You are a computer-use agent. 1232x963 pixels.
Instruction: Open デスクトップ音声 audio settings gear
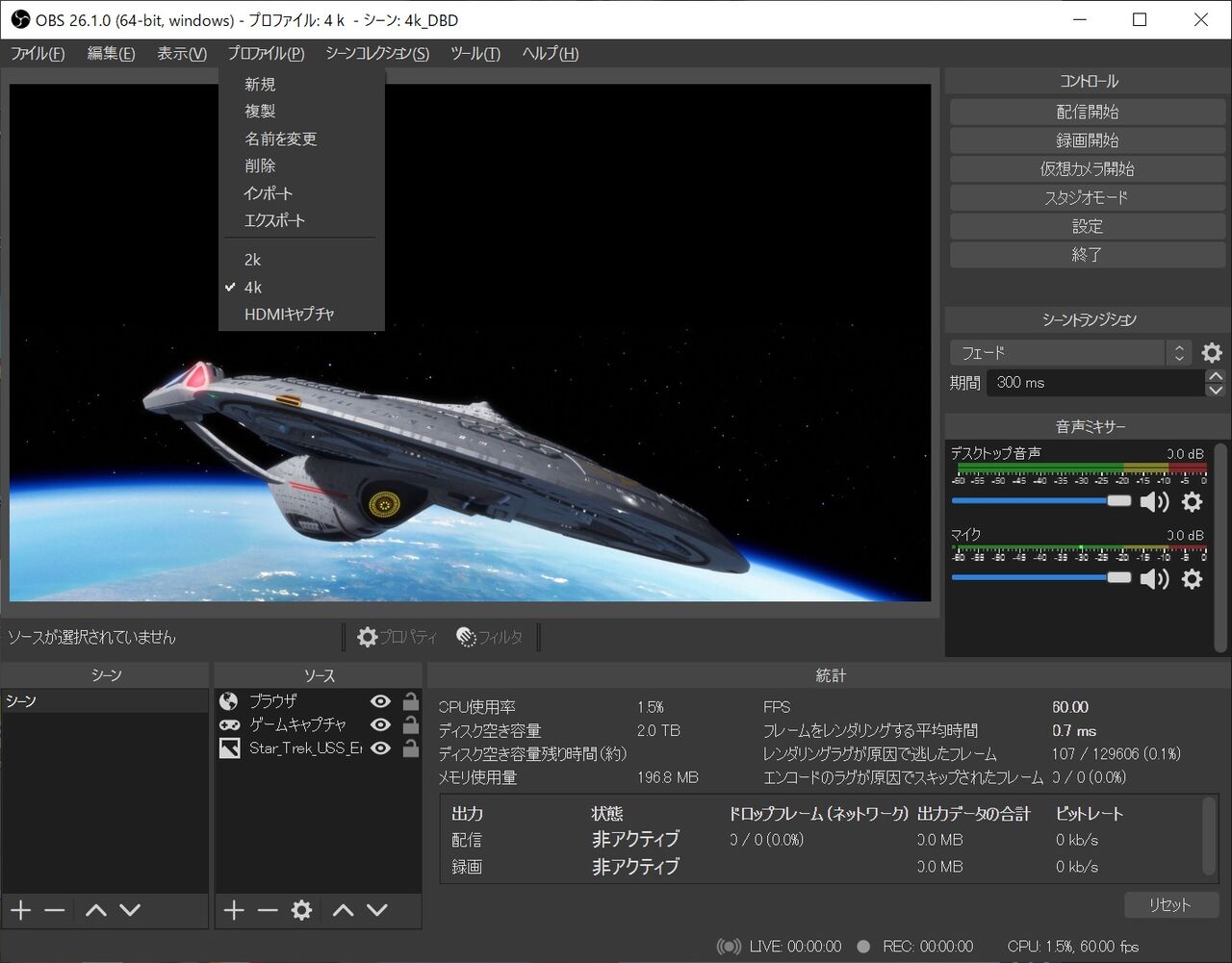[x=1192, y=501]
